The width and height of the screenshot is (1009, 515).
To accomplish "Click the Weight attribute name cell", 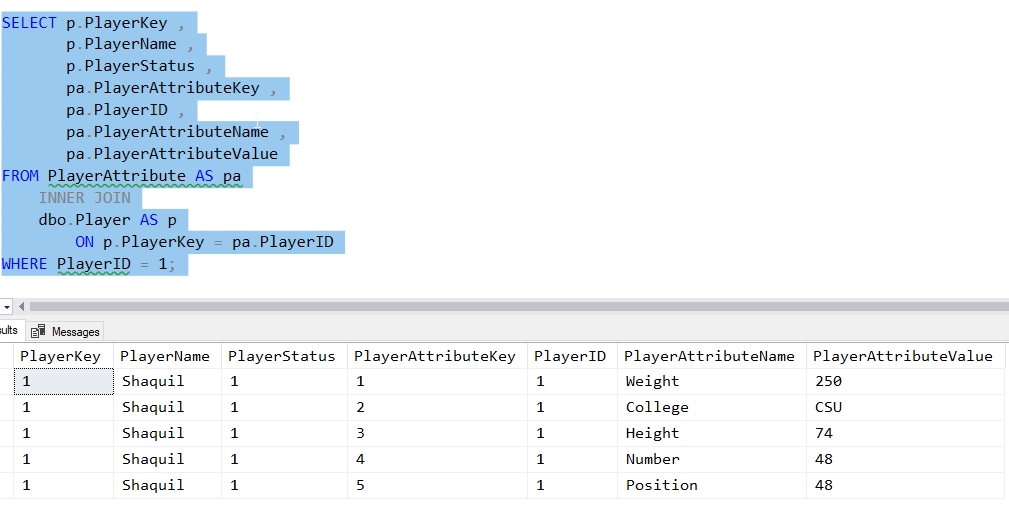I will pyautogui.click(x=652, y=381).
